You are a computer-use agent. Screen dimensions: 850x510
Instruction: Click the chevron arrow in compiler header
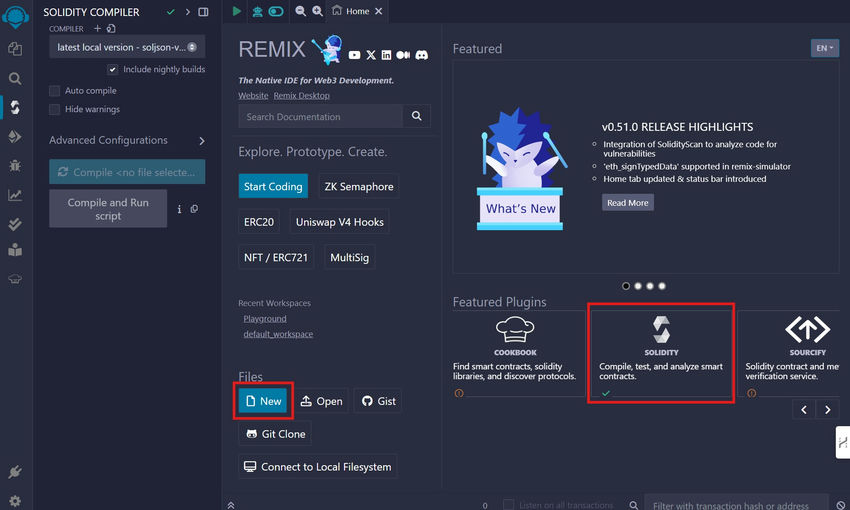(188, 12)
